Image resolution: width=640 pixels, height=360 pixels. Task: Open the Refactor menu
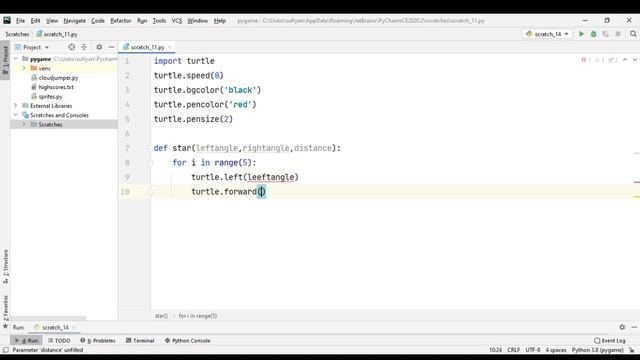pyautogui.click(x=121, y=20)
